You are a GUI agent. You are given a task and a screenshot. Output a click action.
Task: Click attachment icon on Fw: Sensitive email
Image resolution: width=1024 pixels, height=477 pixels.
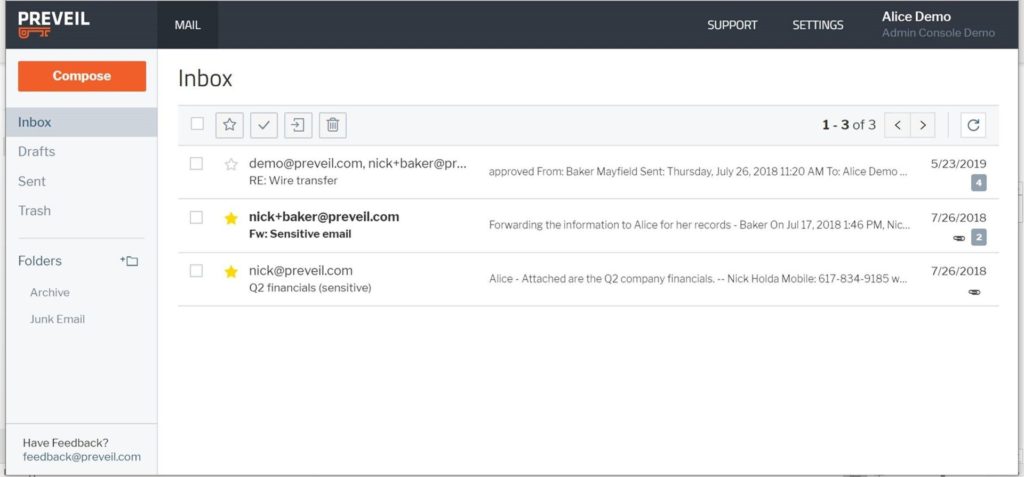pos(959,238)
